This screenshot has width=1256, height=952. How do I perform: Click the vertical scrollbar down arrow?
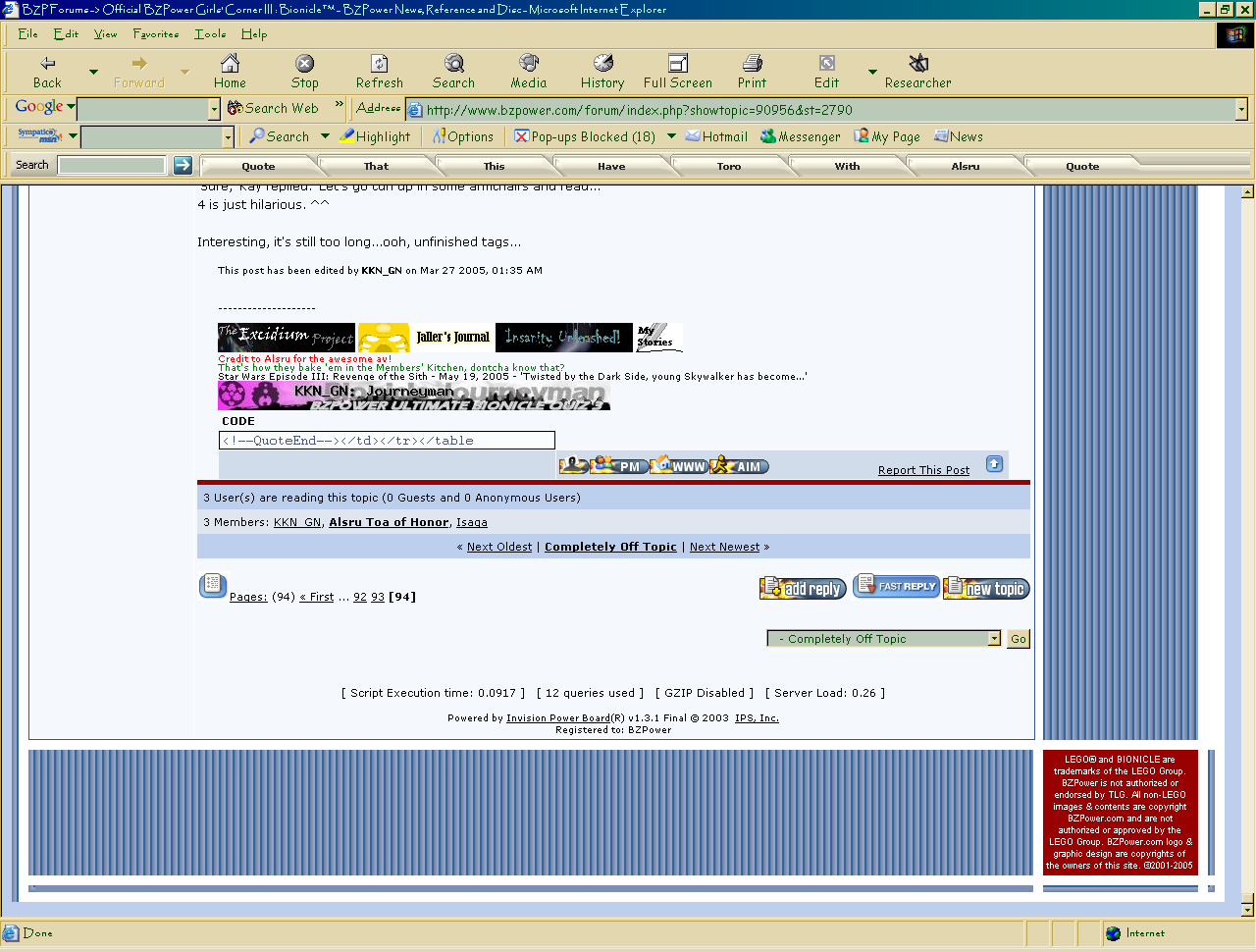pos(1247,909)
